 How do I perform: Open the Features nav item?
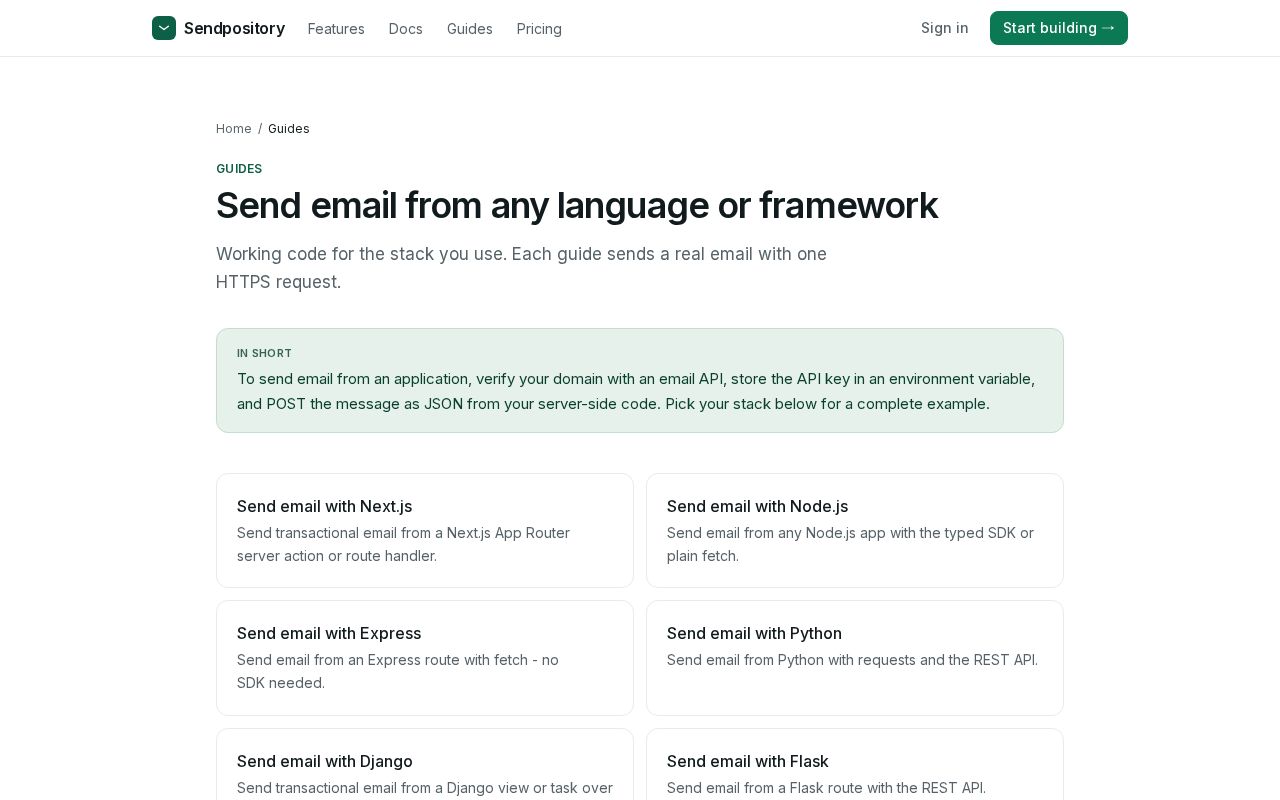[x=336, y=29]
